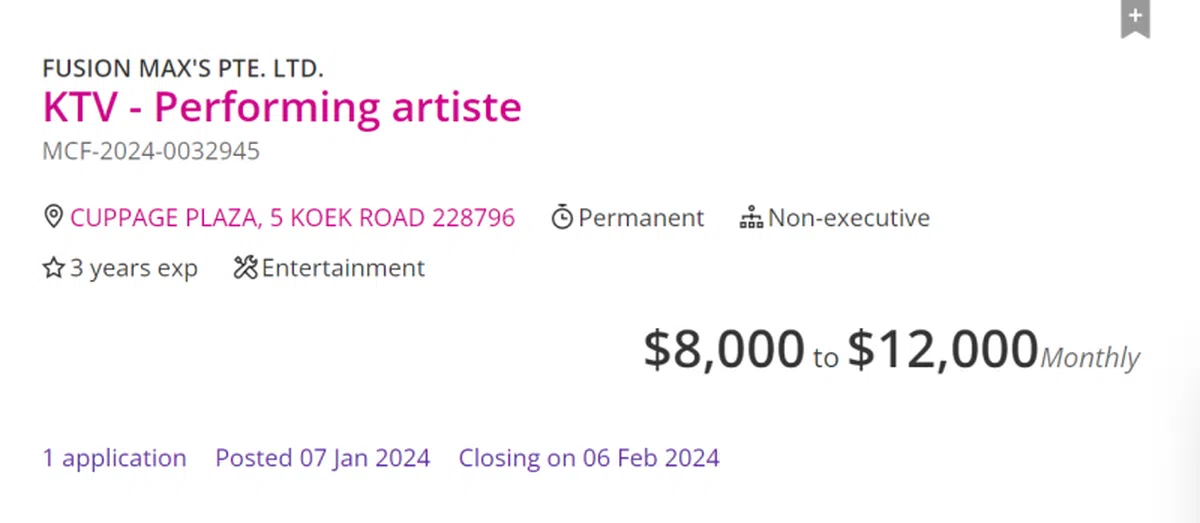This screenshot has height=523, width=1200.
Task: Click the $12,000 maximum salary figure
Action: pos(942,349)
